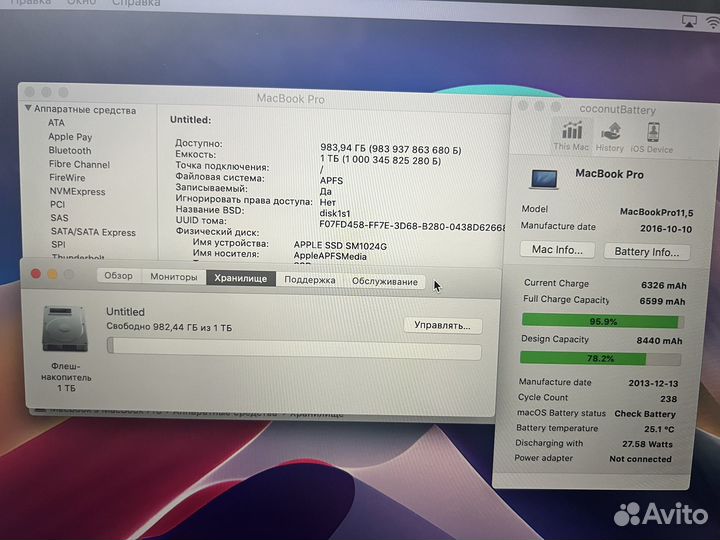Click the volume UUID value F07FD458
The image size is (720, 540).
[x=412, y=225]
